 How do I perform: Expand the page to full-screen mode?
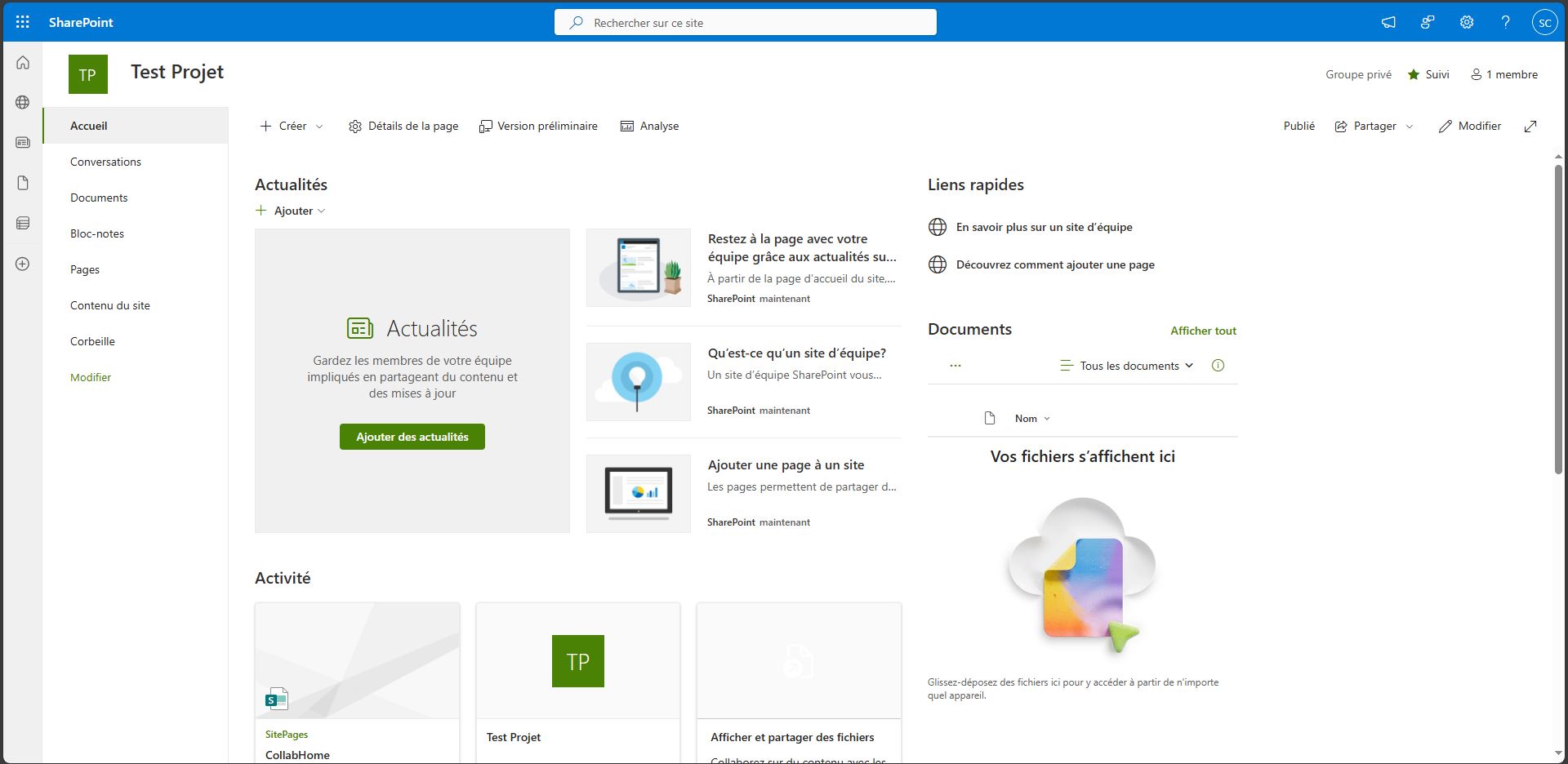tap(1530, 126)
